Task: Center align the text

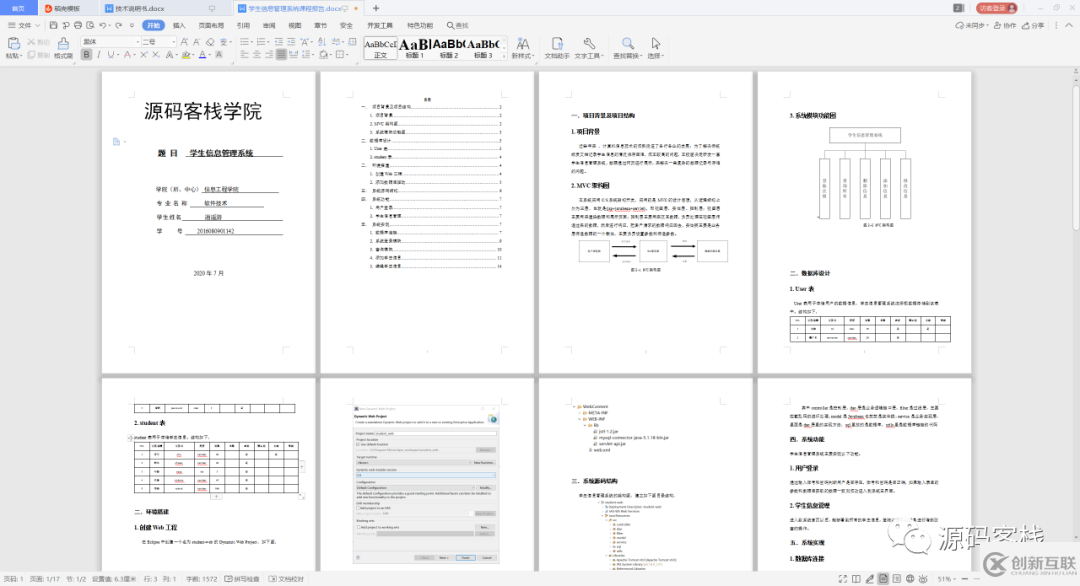Action: click(x=256, y=54)
